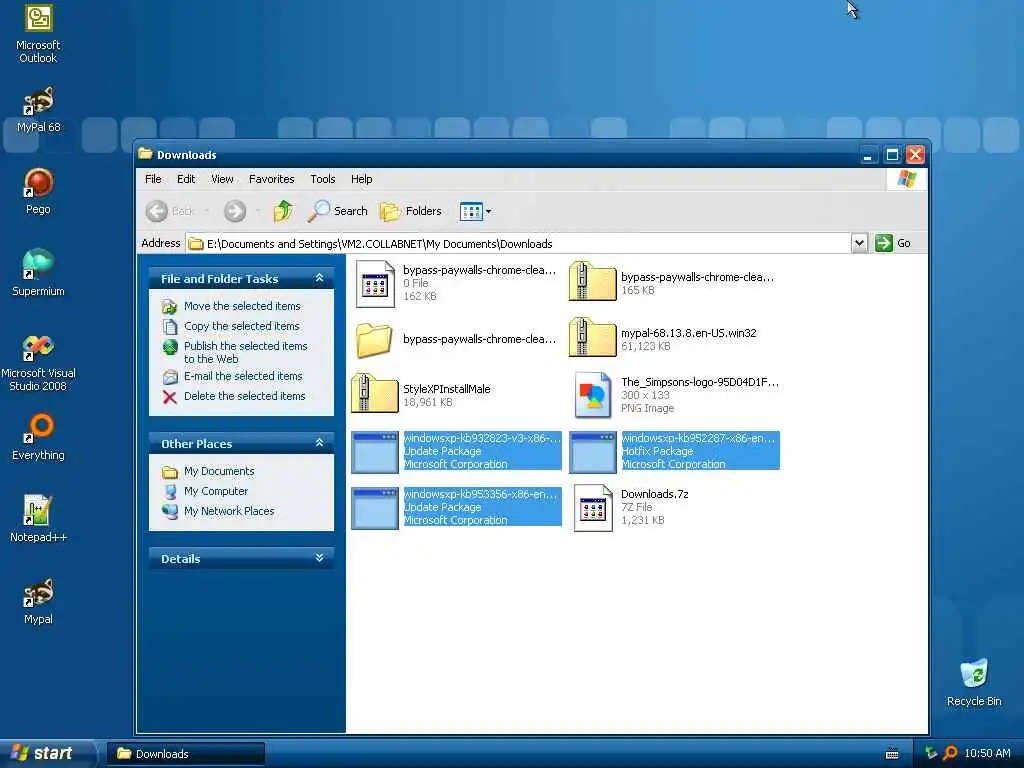Screen dimensions: 1024x768
Task: Select Microsoft Visual Studio 2008 shortcut
Action: click(38, 362)
